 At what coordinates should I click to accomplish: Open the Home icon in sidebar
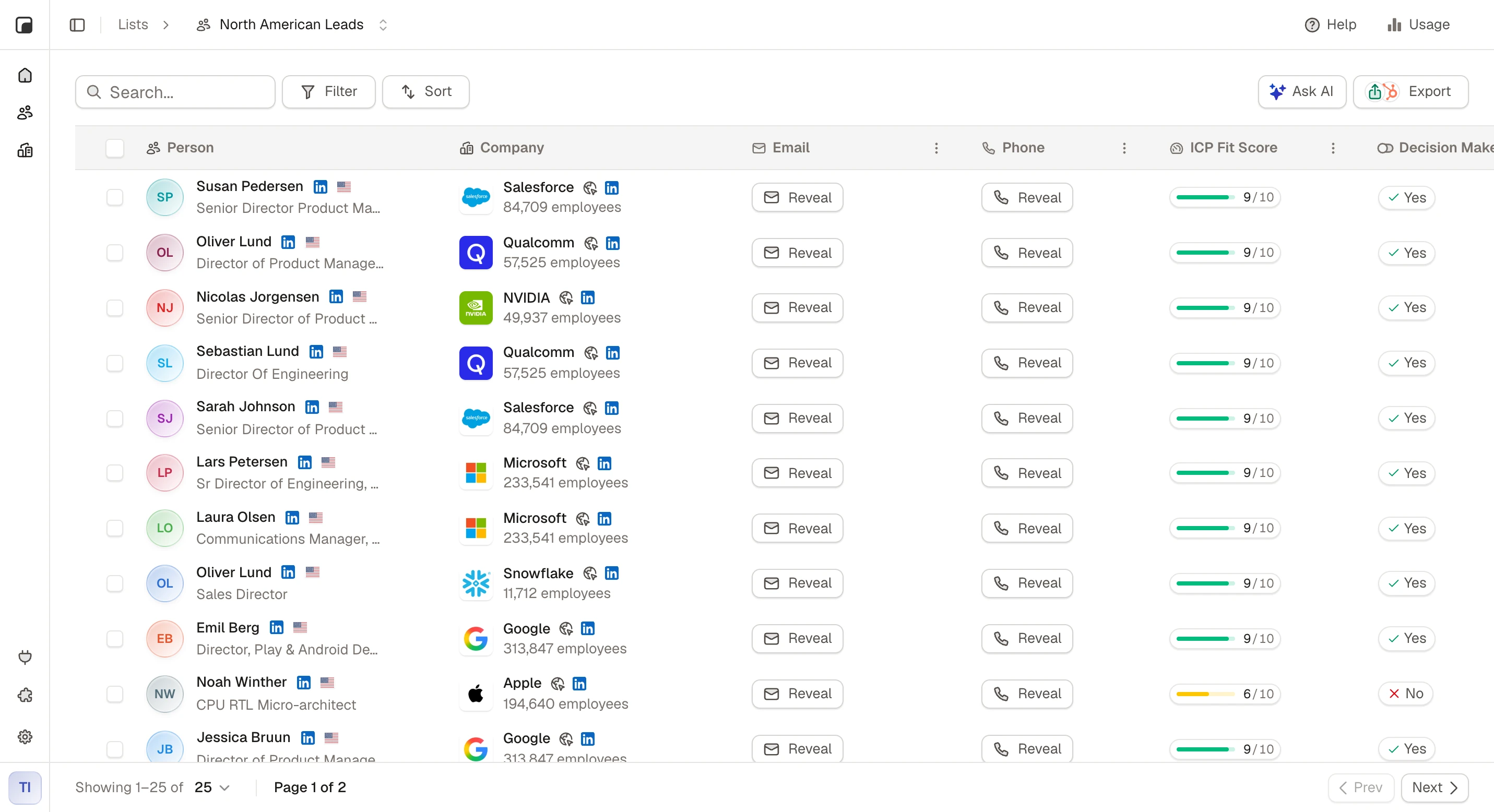25,75
